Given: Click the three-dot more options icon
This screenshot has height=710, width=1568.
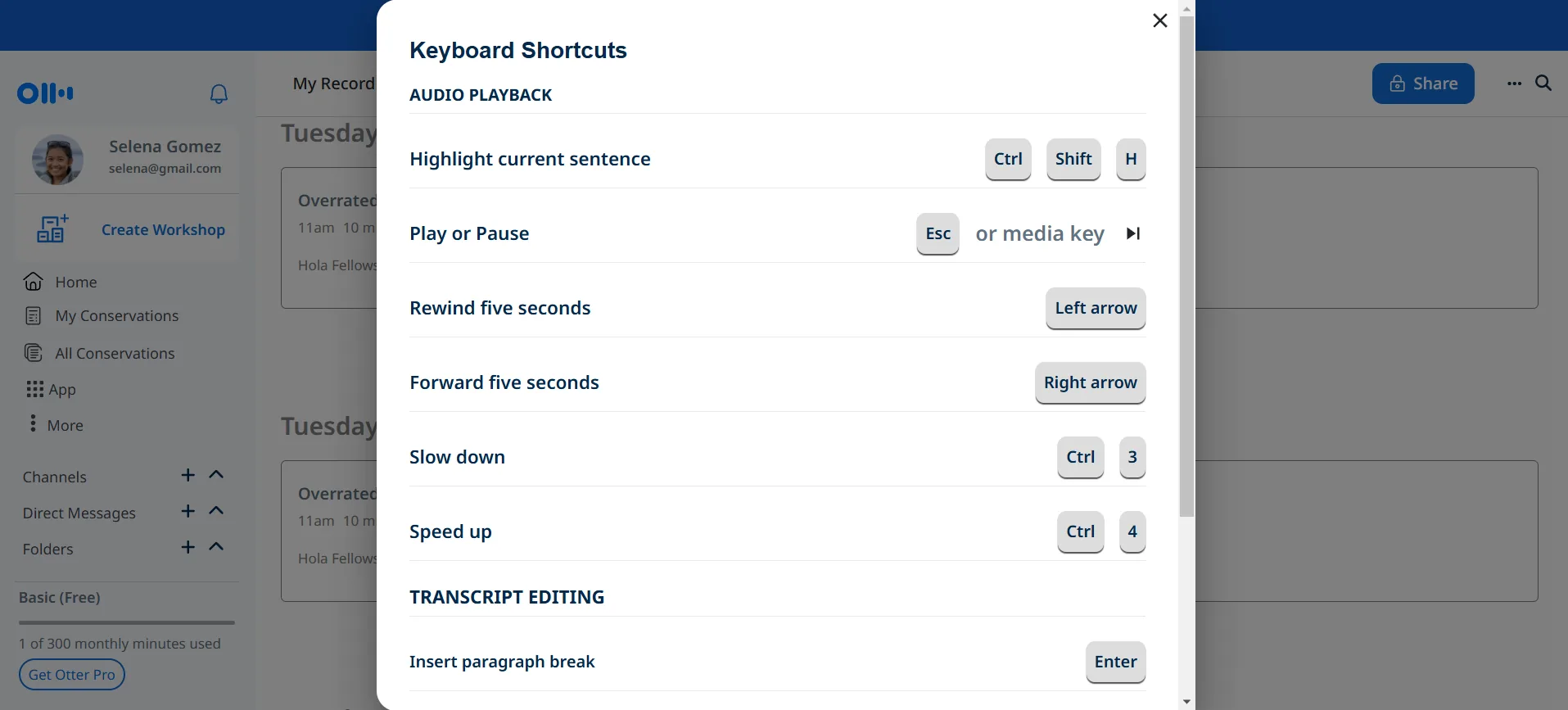Looking at the screenshot, I should coord(1514,84).
